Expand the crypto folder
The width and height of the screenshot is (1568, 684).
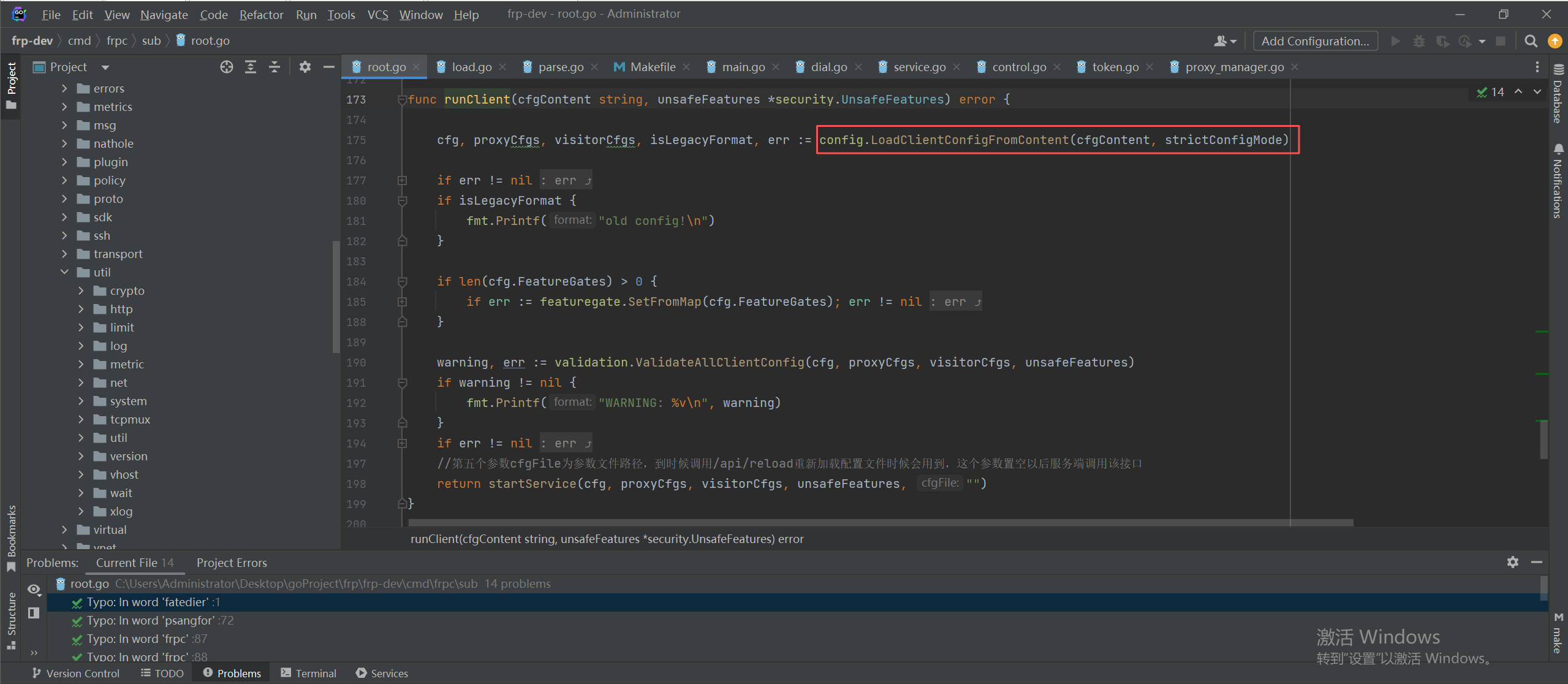click(81, 291)
